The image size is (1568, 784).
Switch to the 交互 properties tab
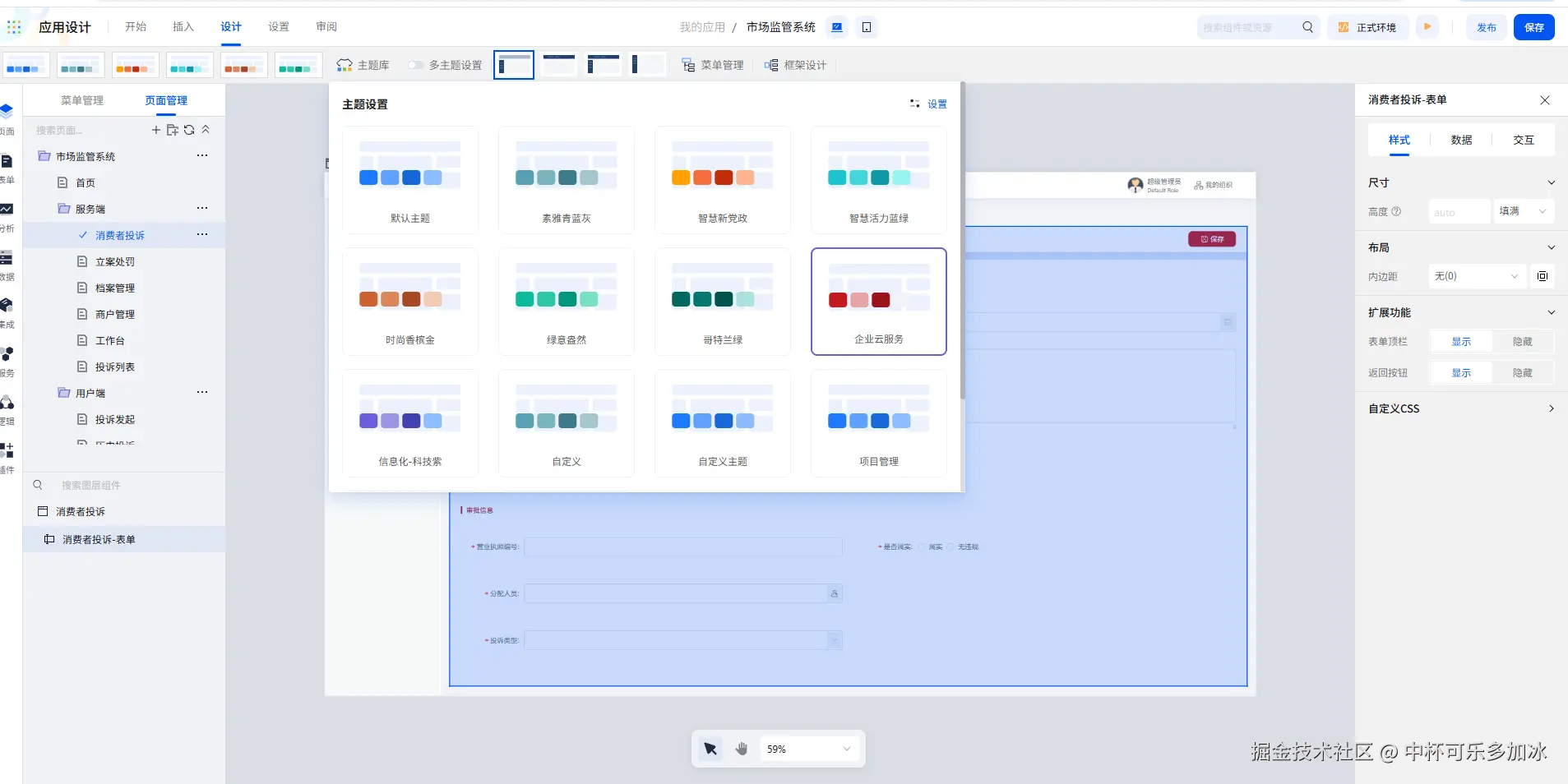click(1524, 140)
